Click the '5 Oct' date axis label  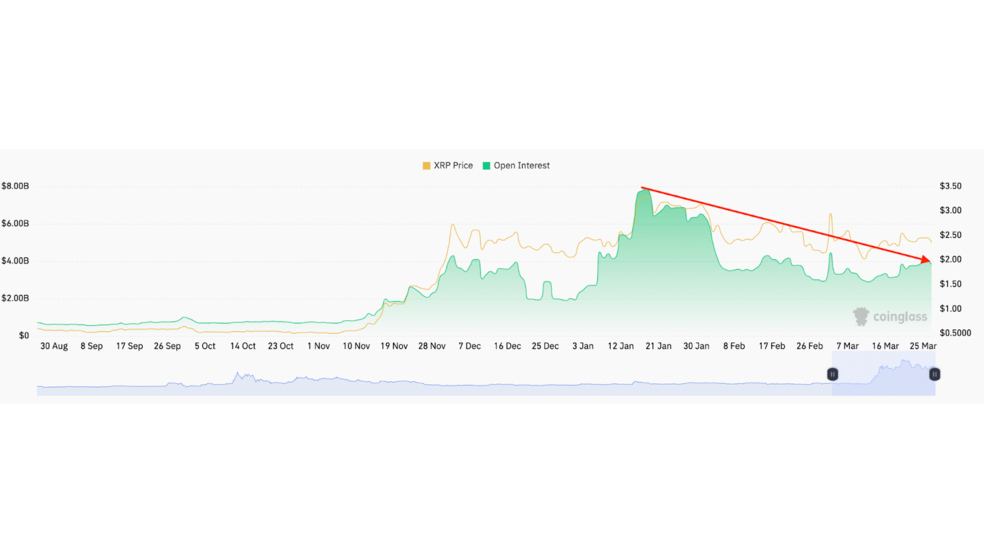click(x=205, y=346)
